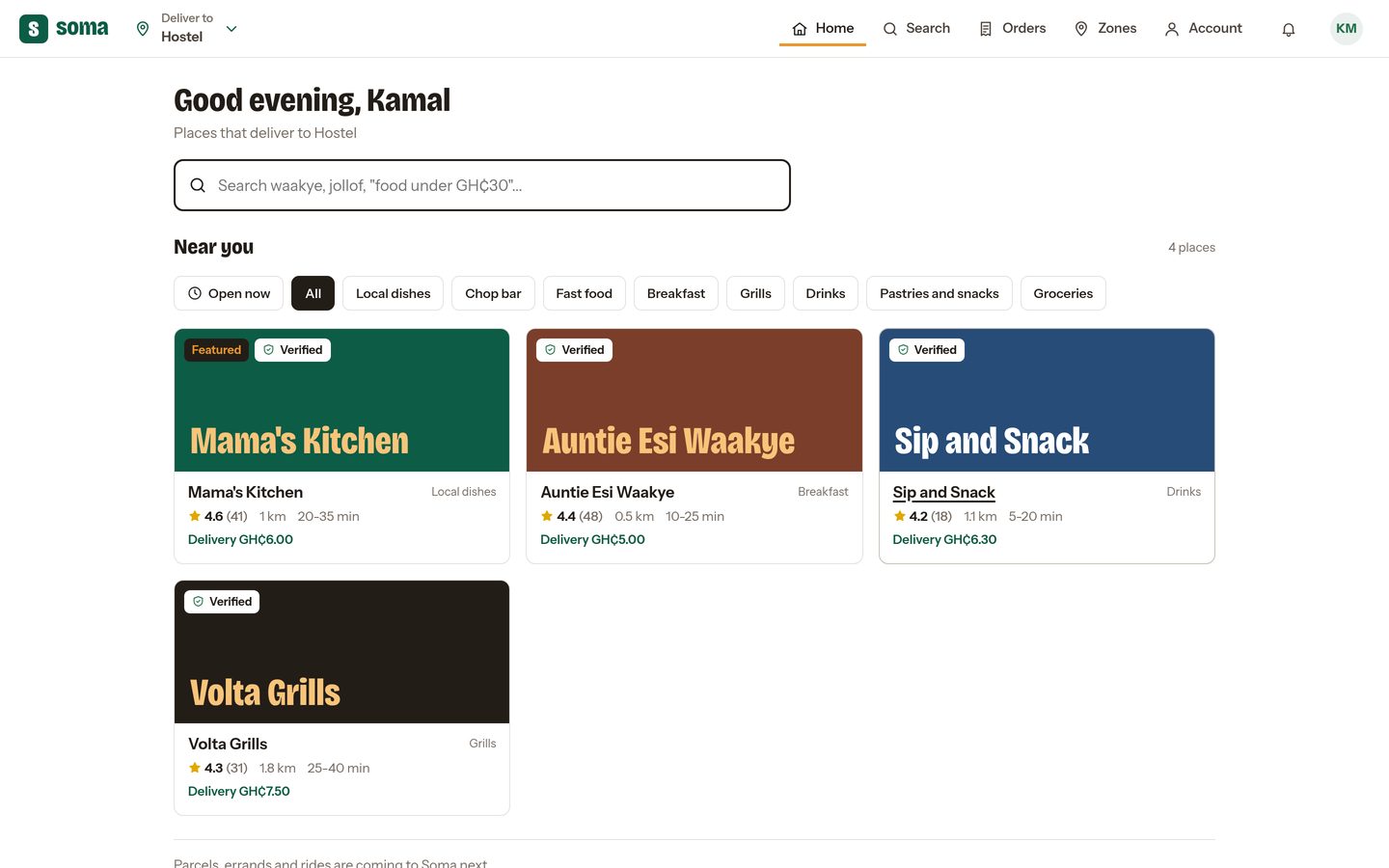Click the Soma logo icon
1389x868 pixels.
coord(34,29)
